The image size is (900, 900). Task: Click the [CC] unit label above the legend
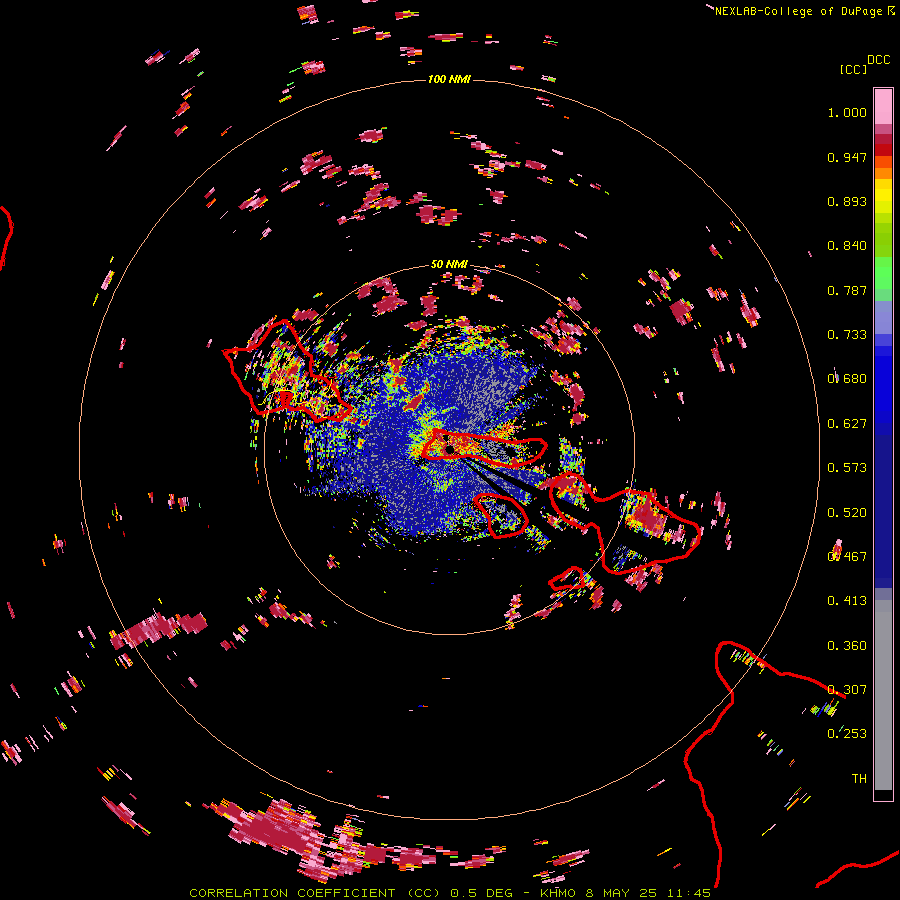pyautogui.click(x=853, y=69)
